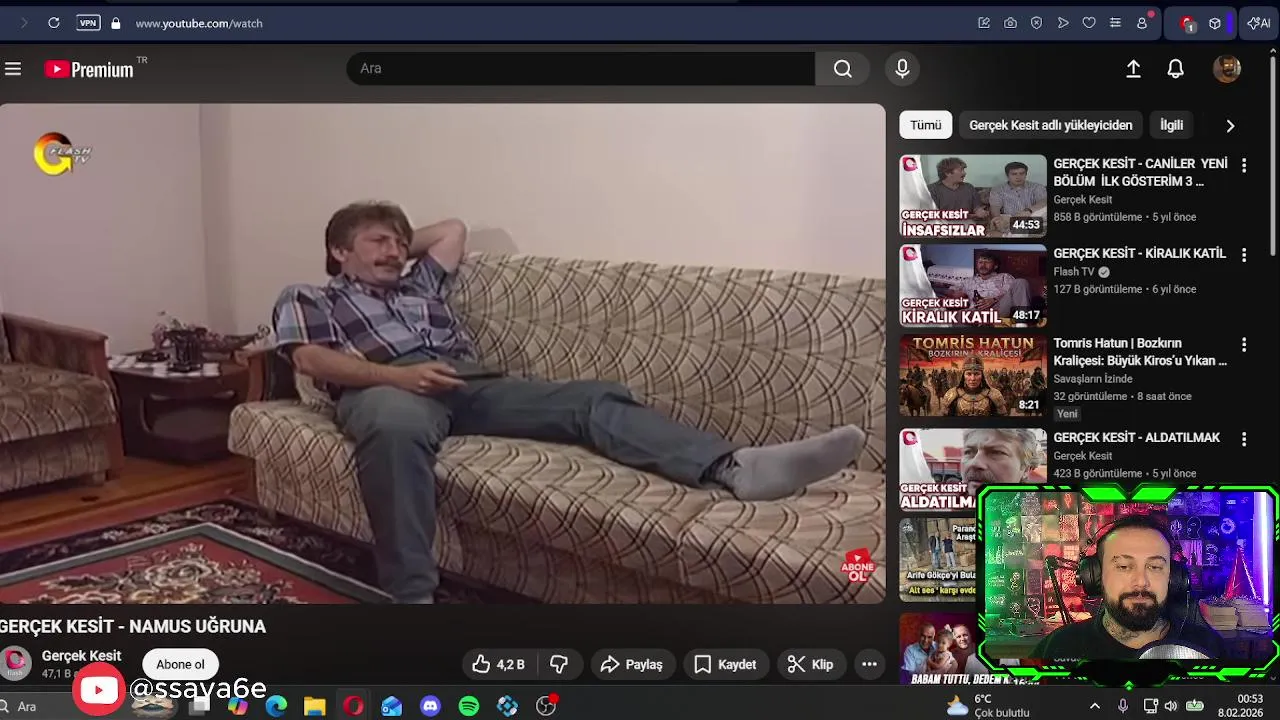The image size is (1280, 720).
Task: Go to YouTube Premium home logo
Action: tap(90, 69)
